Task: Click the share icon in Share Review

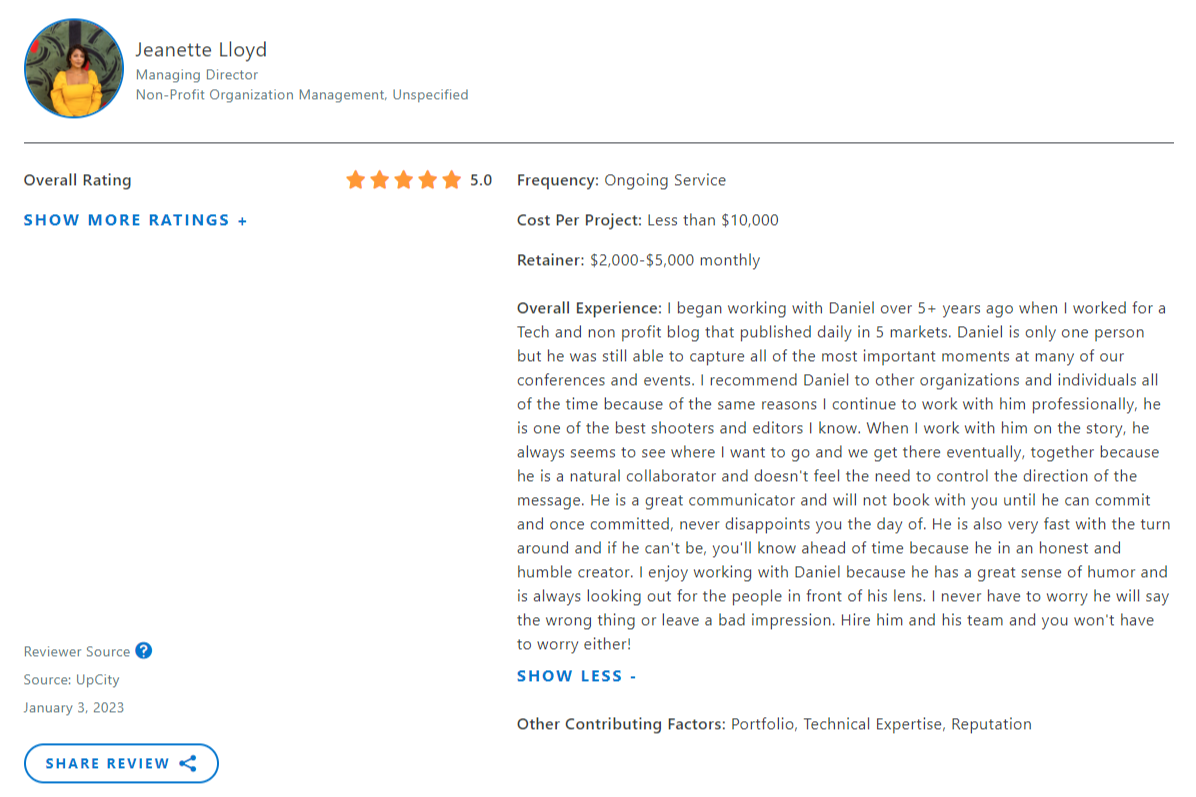Action: [188, 763]
